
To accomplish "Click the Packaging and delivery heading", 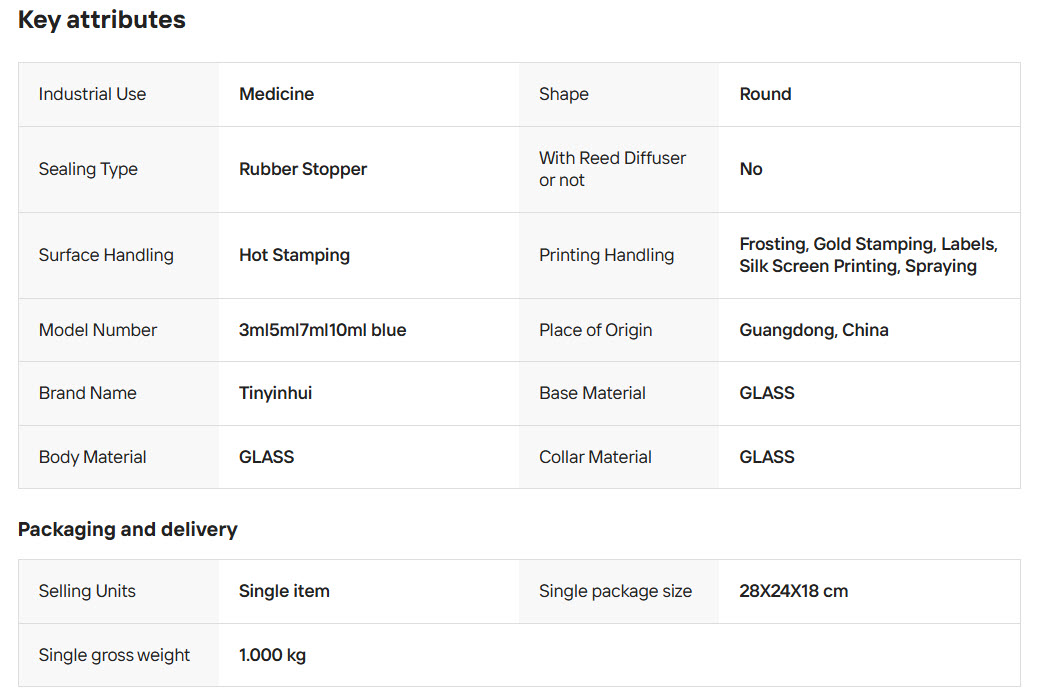I will tap(127, 529).
